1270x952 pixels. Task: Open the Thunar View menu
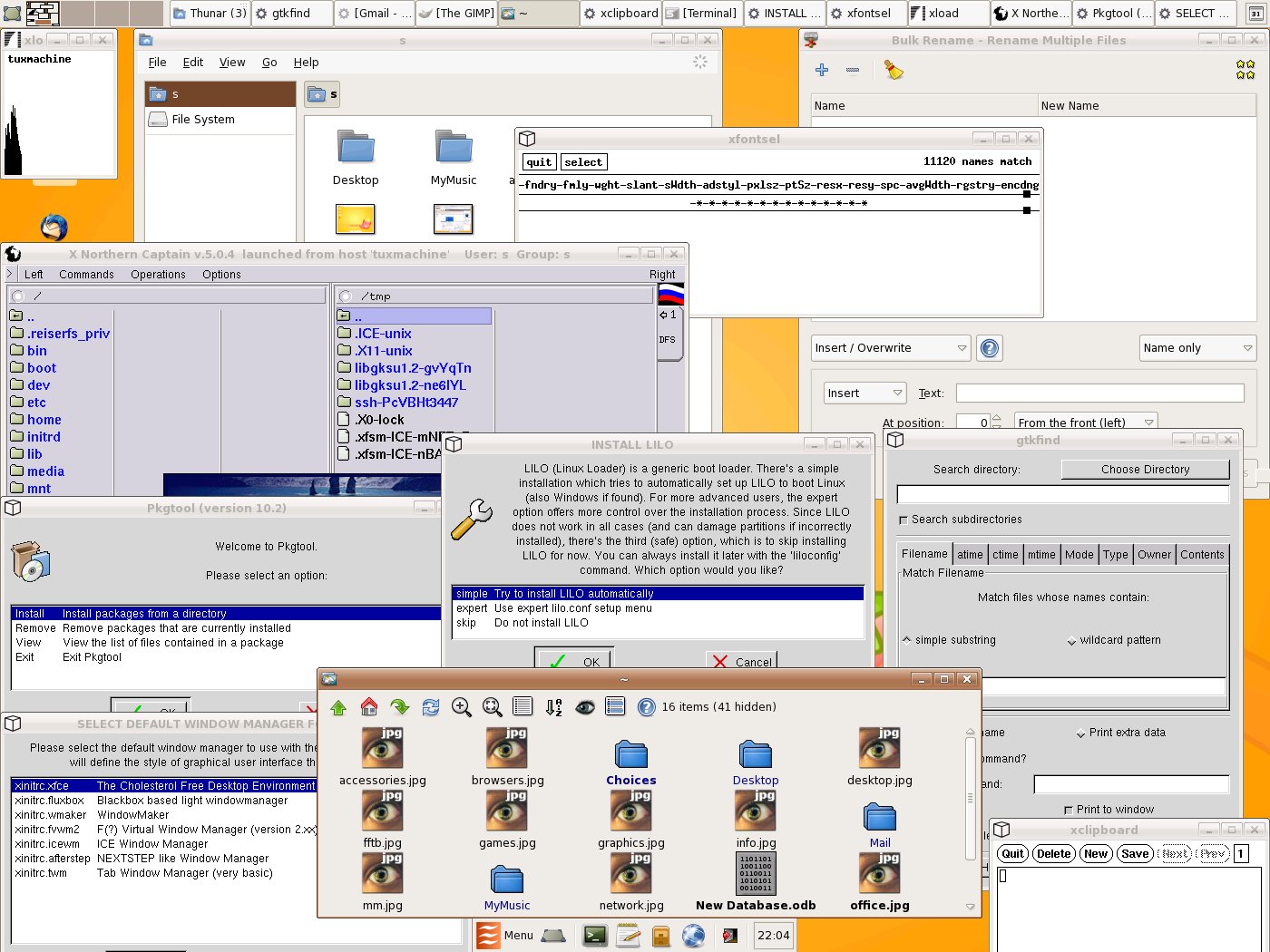232,63
